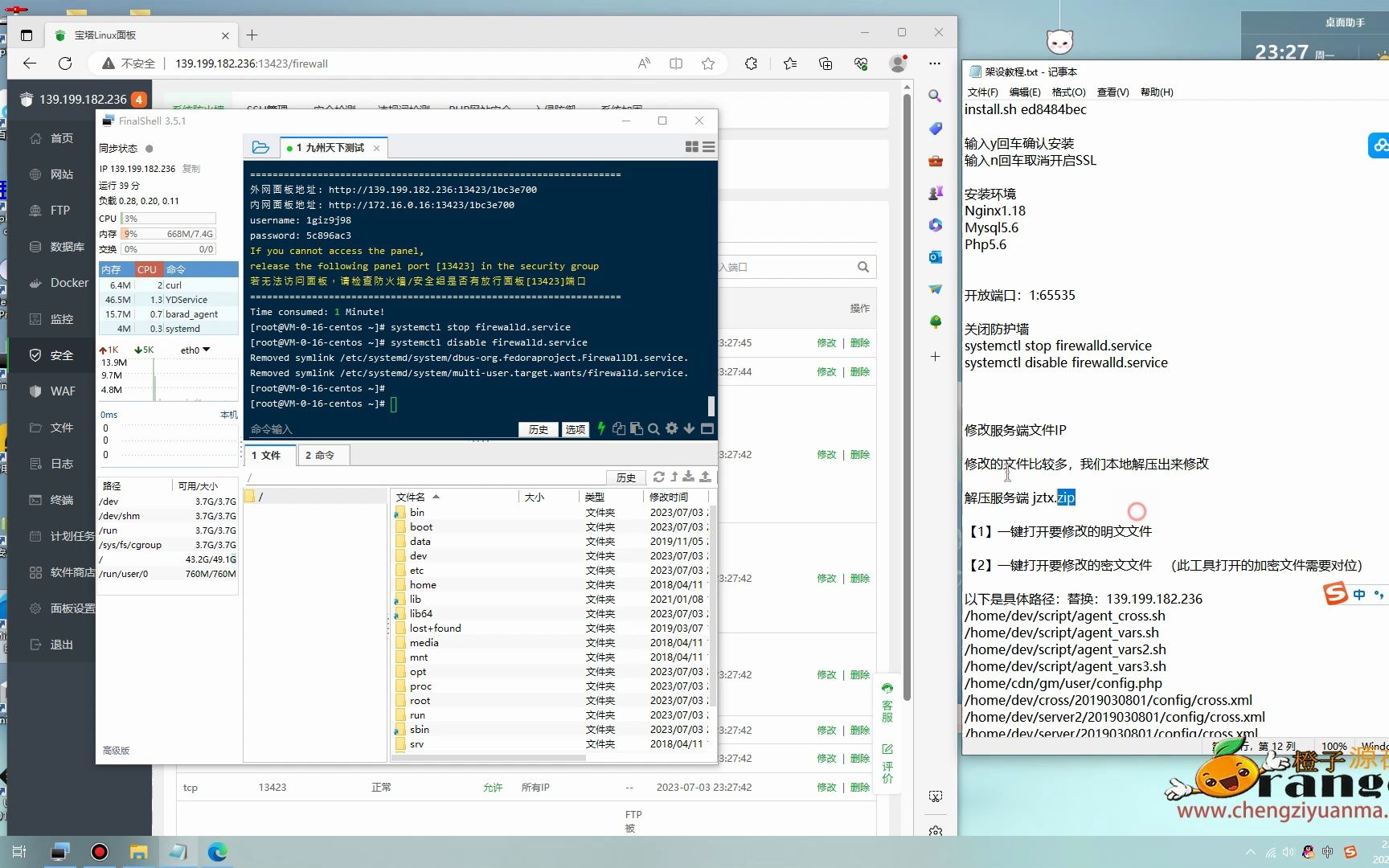Click the lightning quick-command icon in FinalShell
The image size is (1389, 868).
(600, 428)
